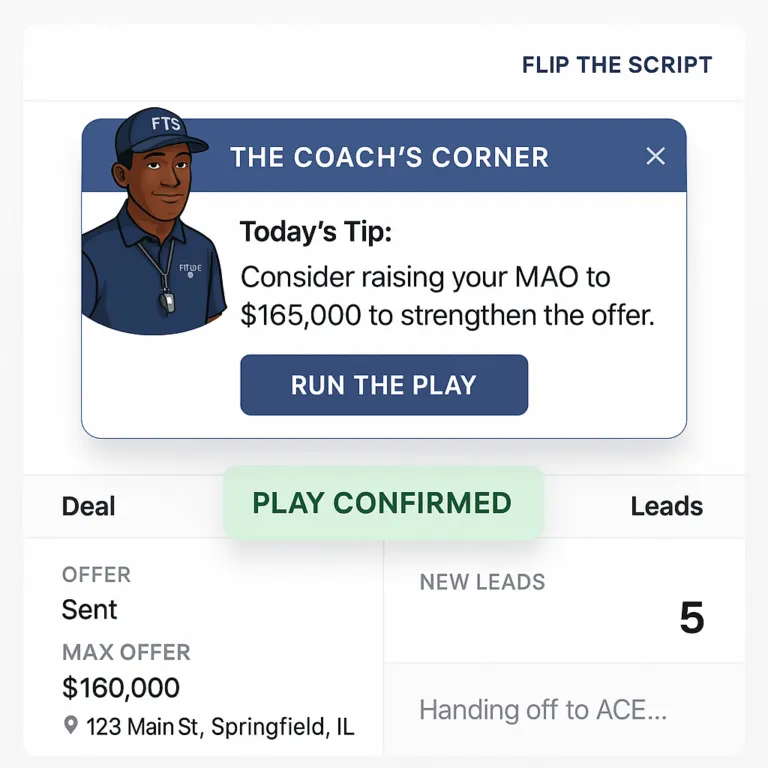
Task: Click the FTS logo on coach's cap
Action: coord(165,124)
